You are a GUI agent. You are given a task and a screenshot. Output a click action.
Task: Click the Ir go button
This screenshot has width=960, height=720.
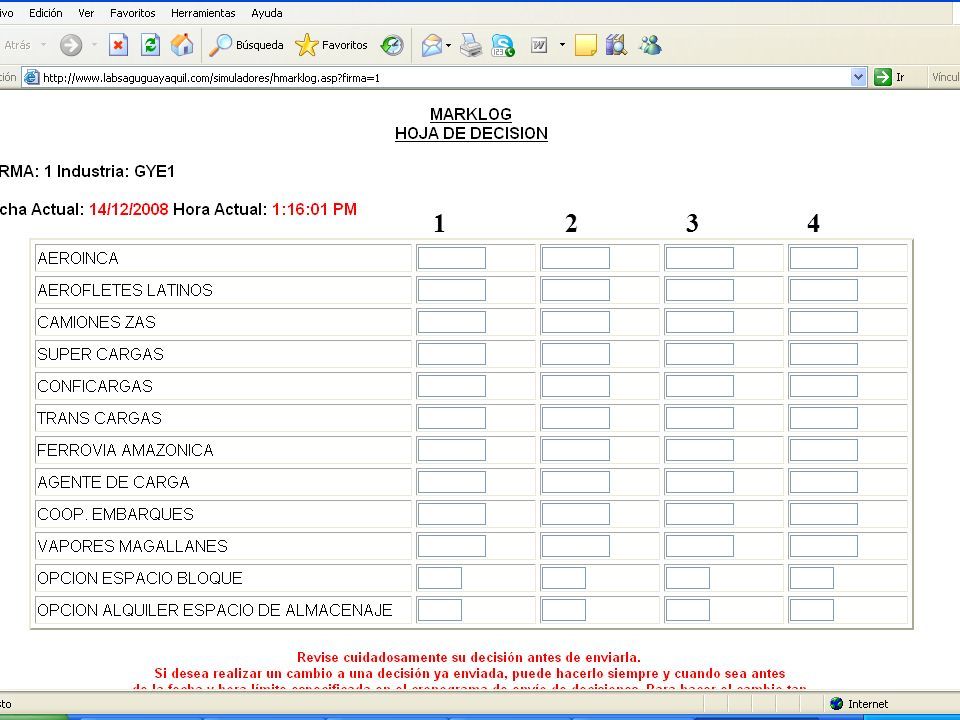click(x=891, y=77)
